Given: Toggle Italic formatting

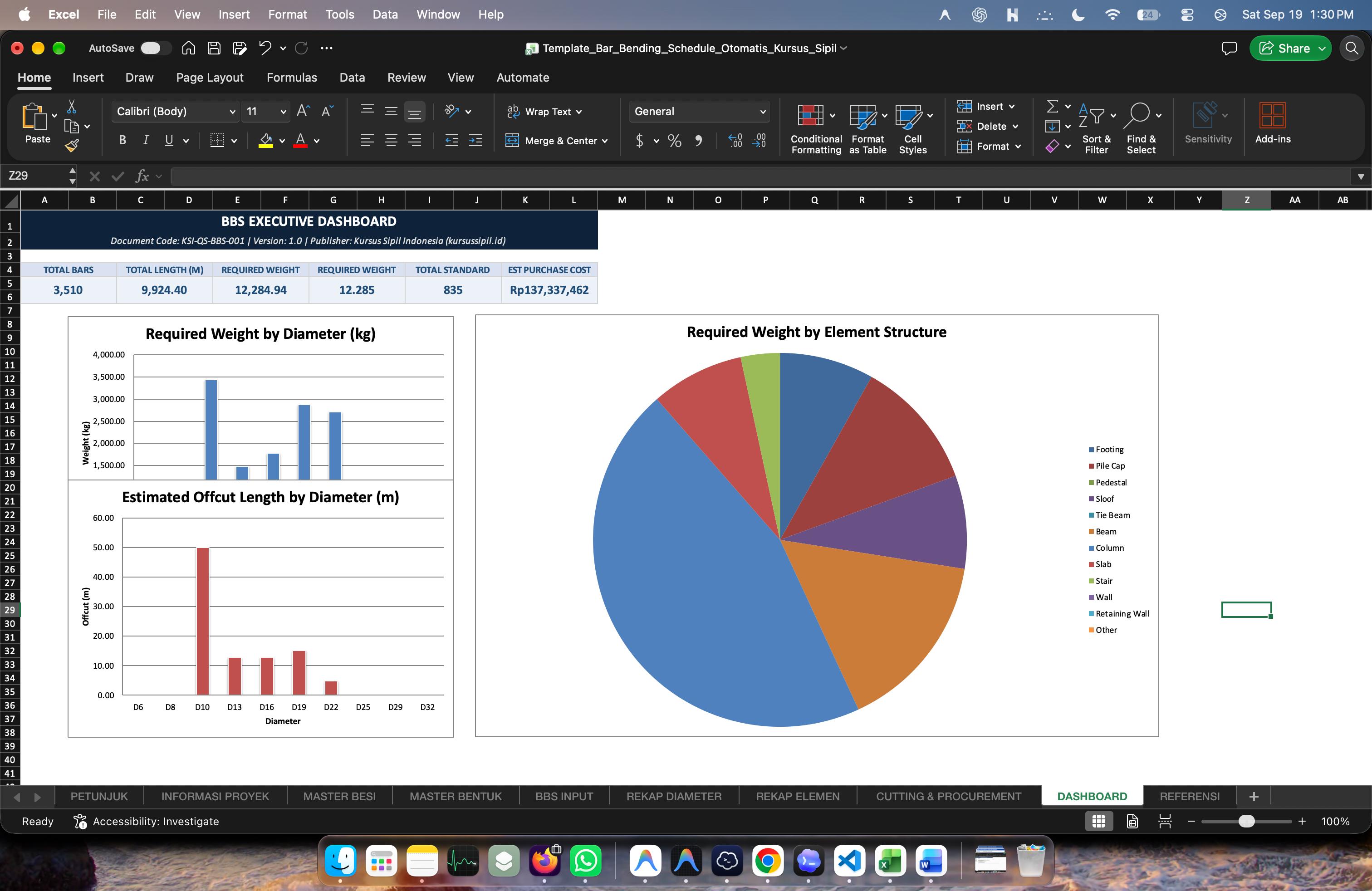Looking at the screenshot, I should (146, 140).
